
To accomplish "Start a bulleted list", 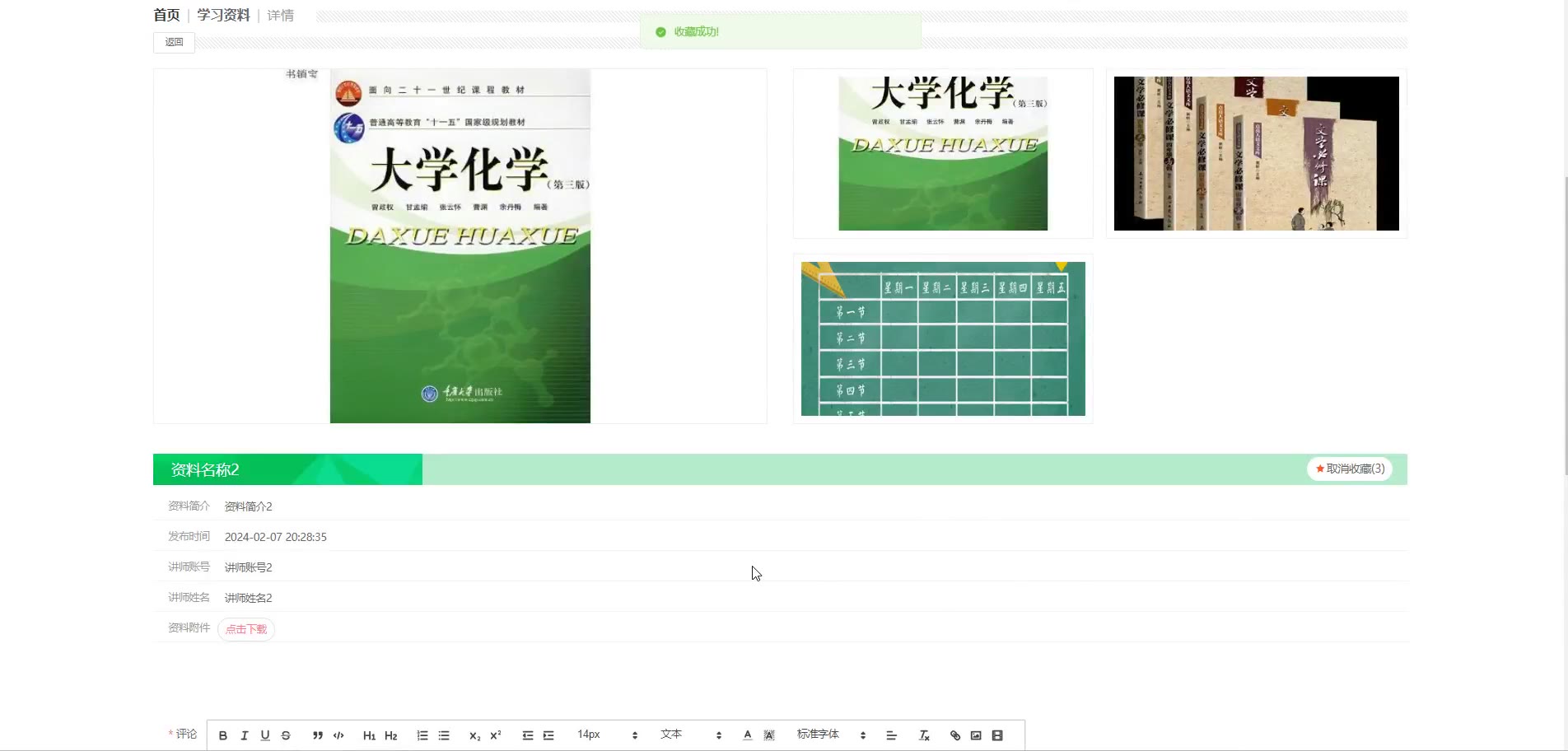I will click(444, 735).
